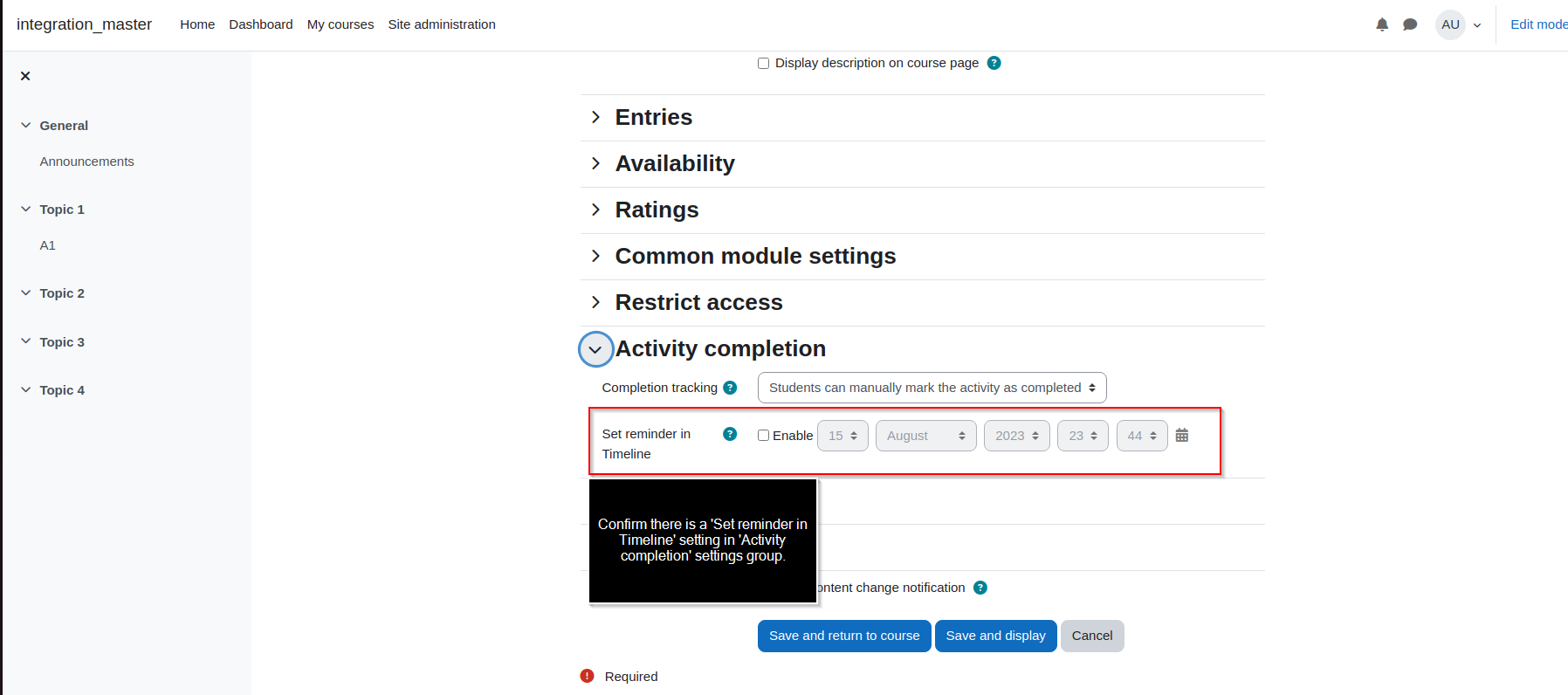Close the course index drawer
1568x695 pixels.
25,76
